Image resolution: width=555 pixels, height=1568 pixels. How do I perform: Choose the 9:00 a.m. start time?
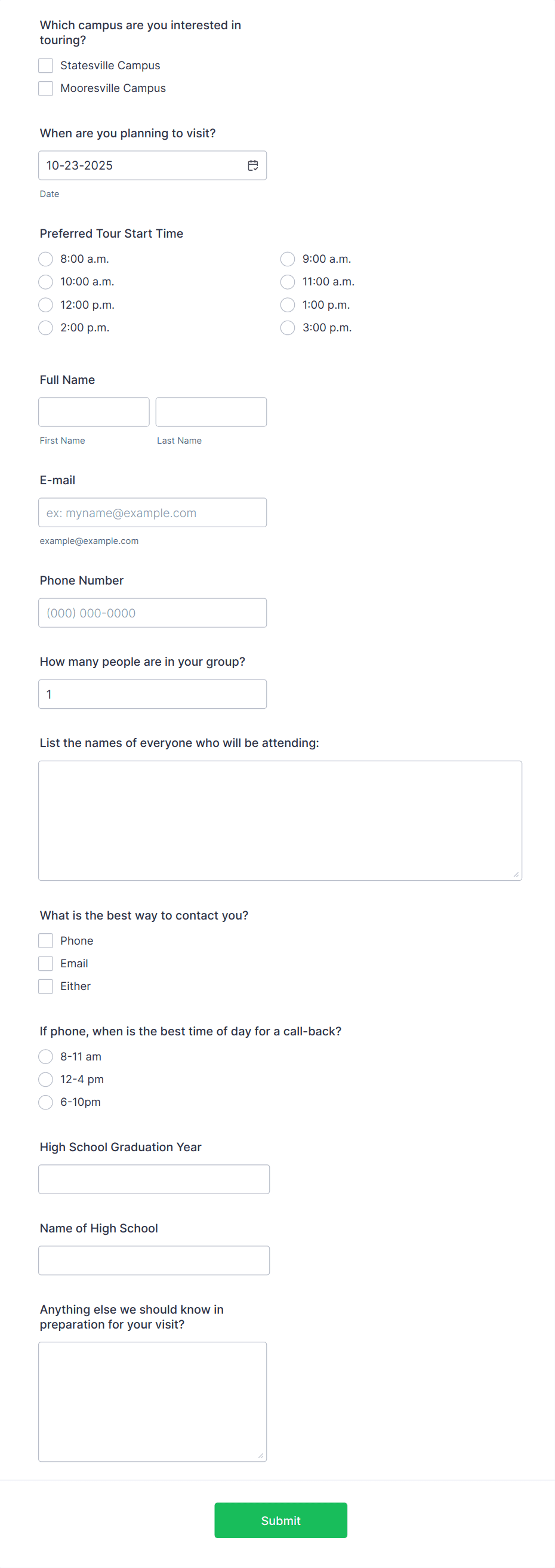287,259
